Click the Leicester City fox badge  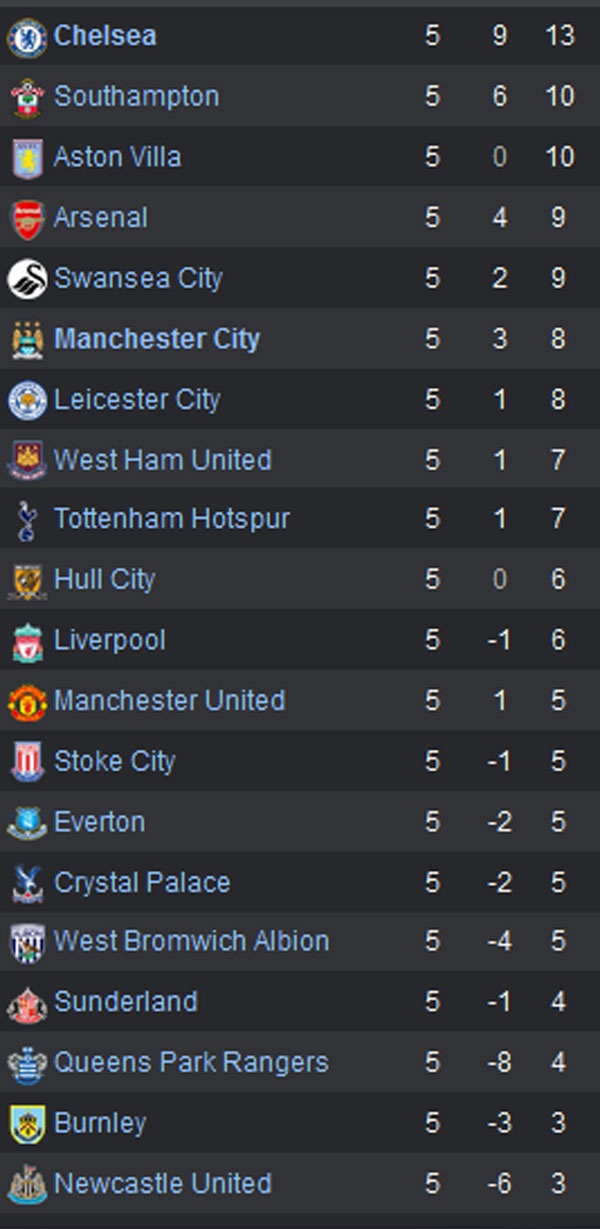pos(27,400)
